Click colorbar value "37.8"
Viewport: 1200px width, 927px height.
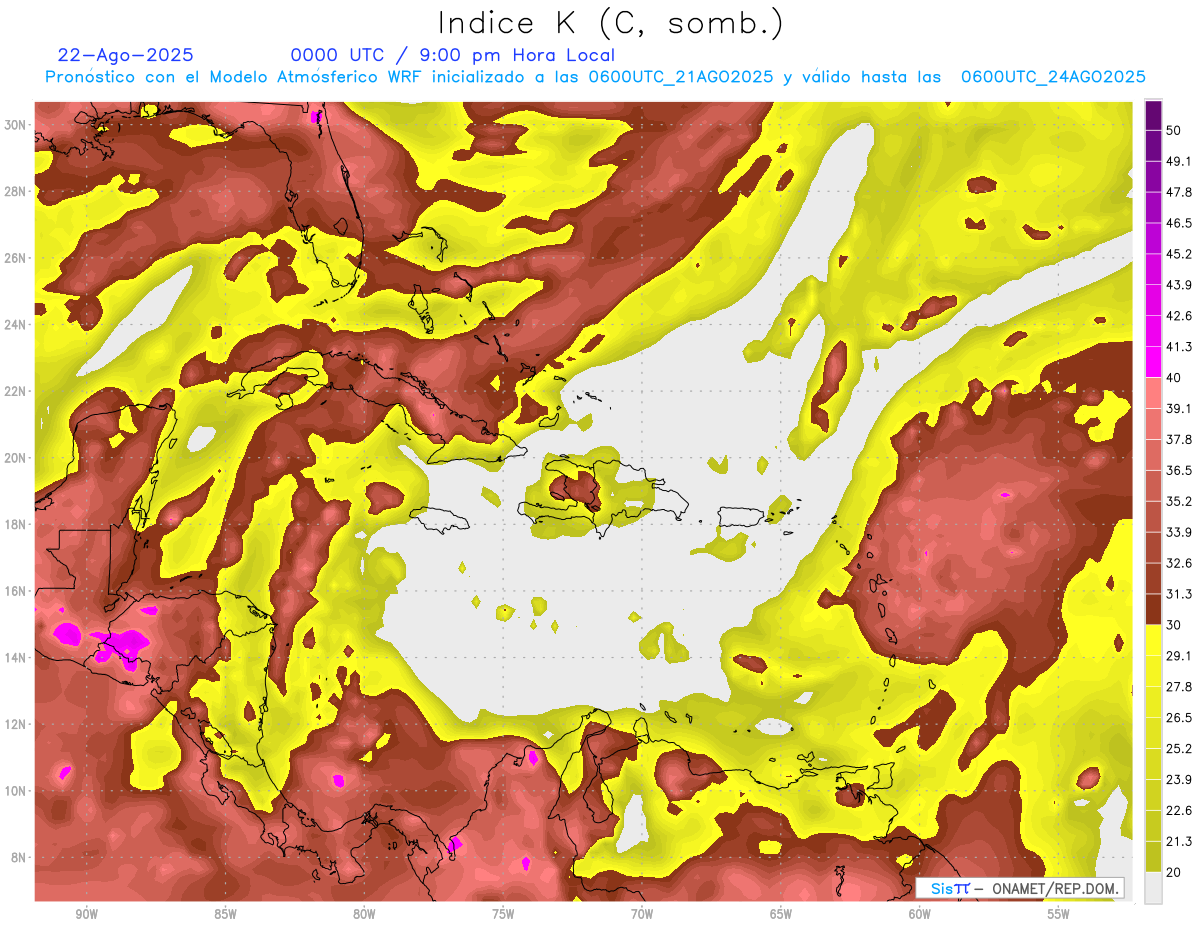[1179, 439]
